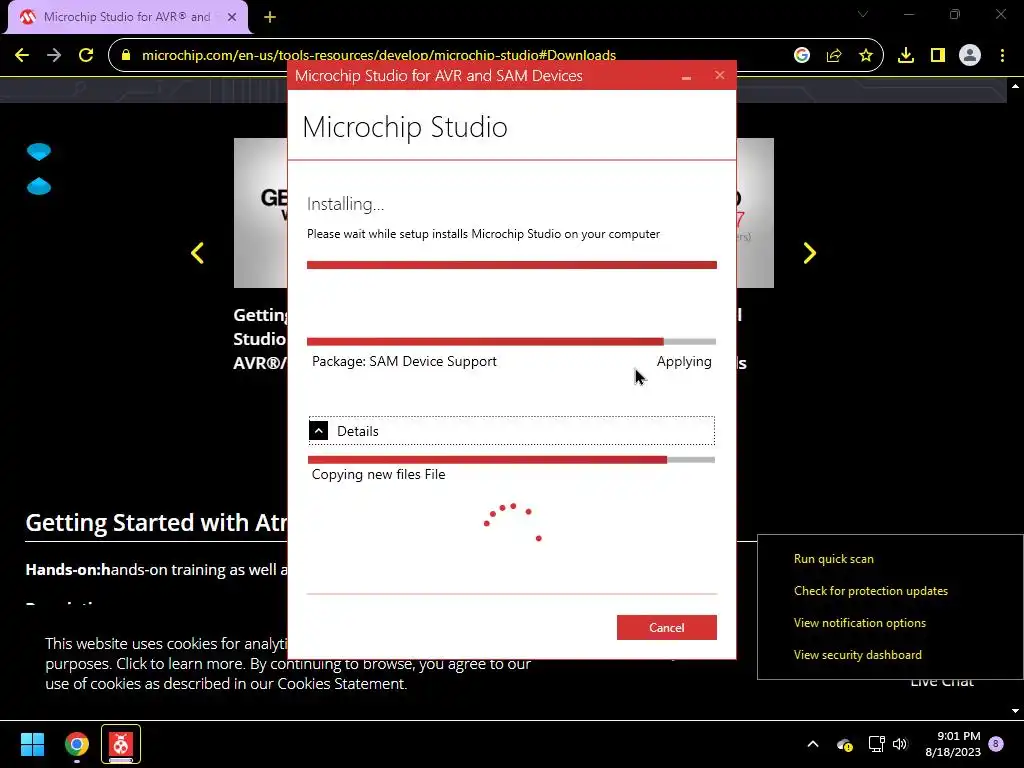Show hidden system tray icons

click(813, 744)
